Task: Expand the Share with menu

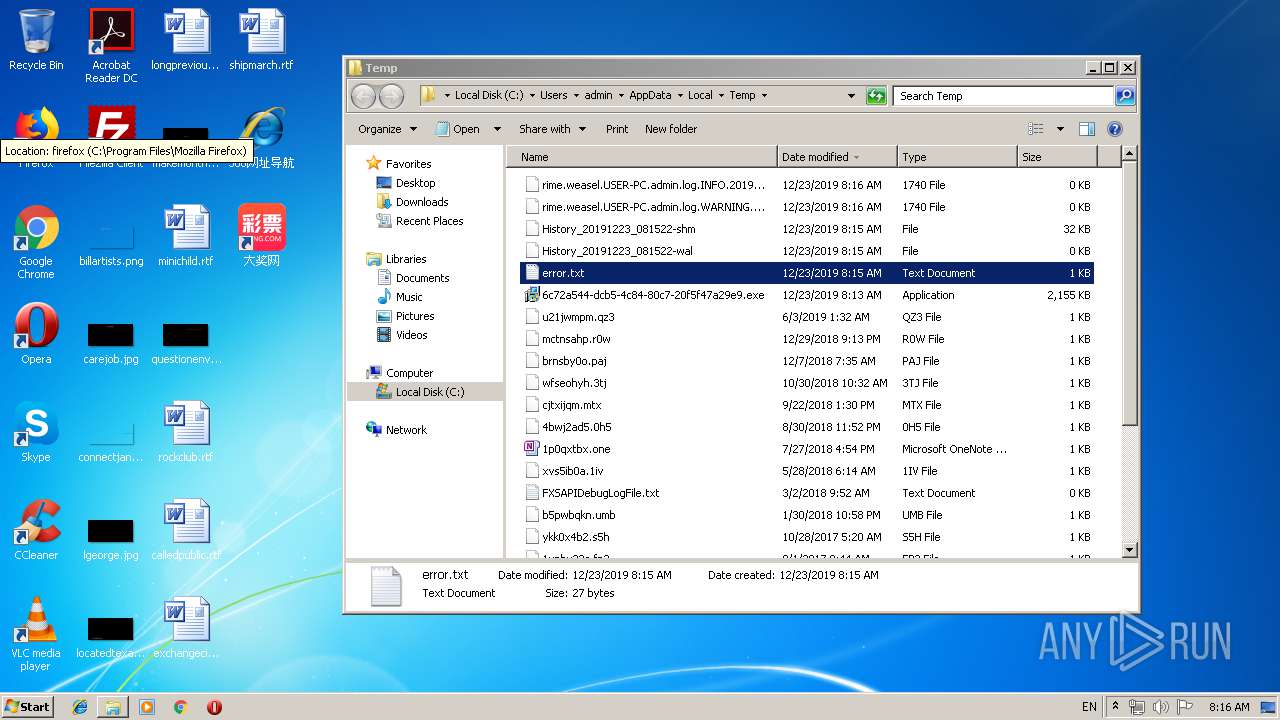Action: coord(551,129)
